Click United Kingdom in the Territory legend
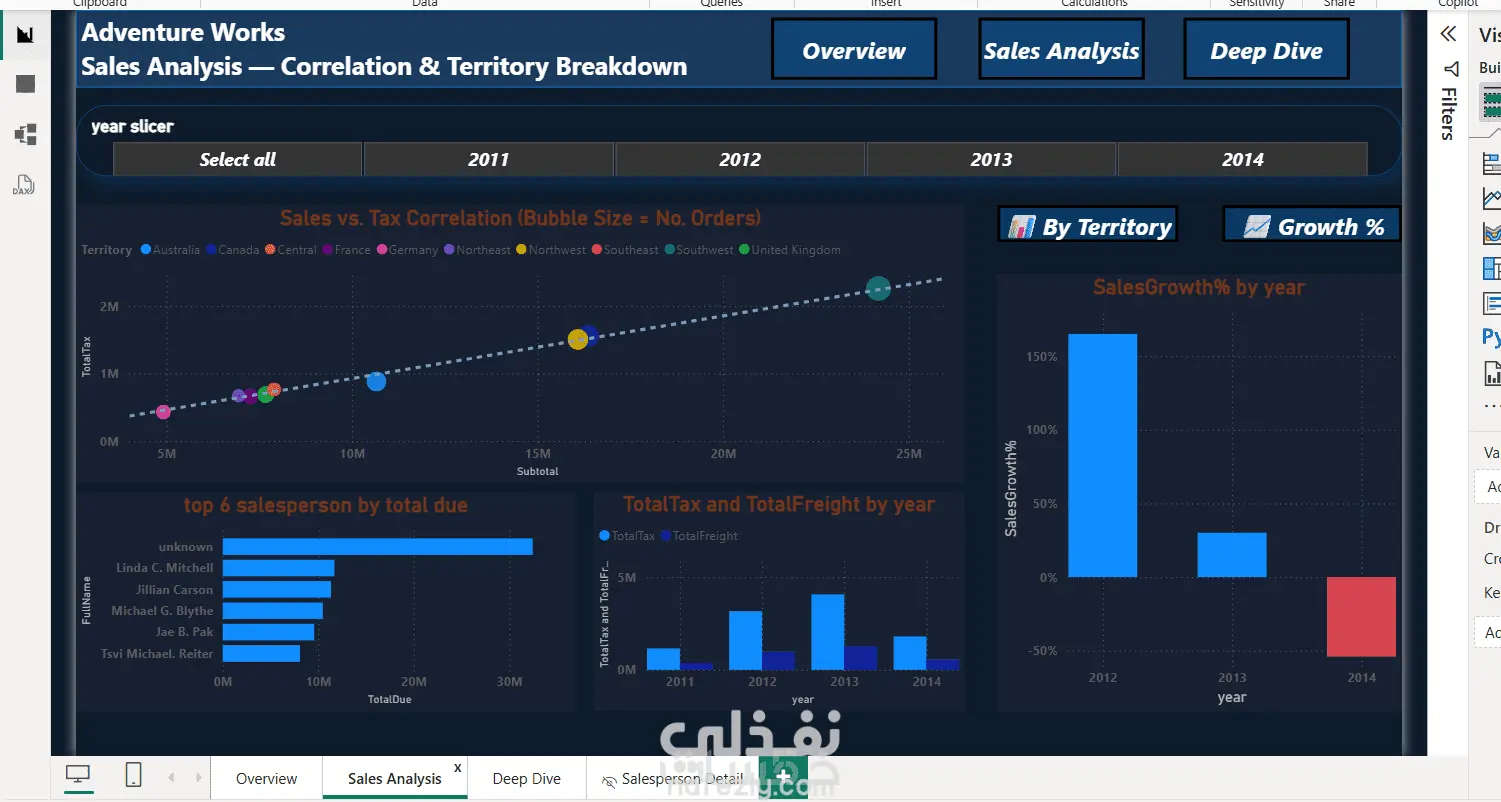The image size is (1501, 802). [790, 250]
